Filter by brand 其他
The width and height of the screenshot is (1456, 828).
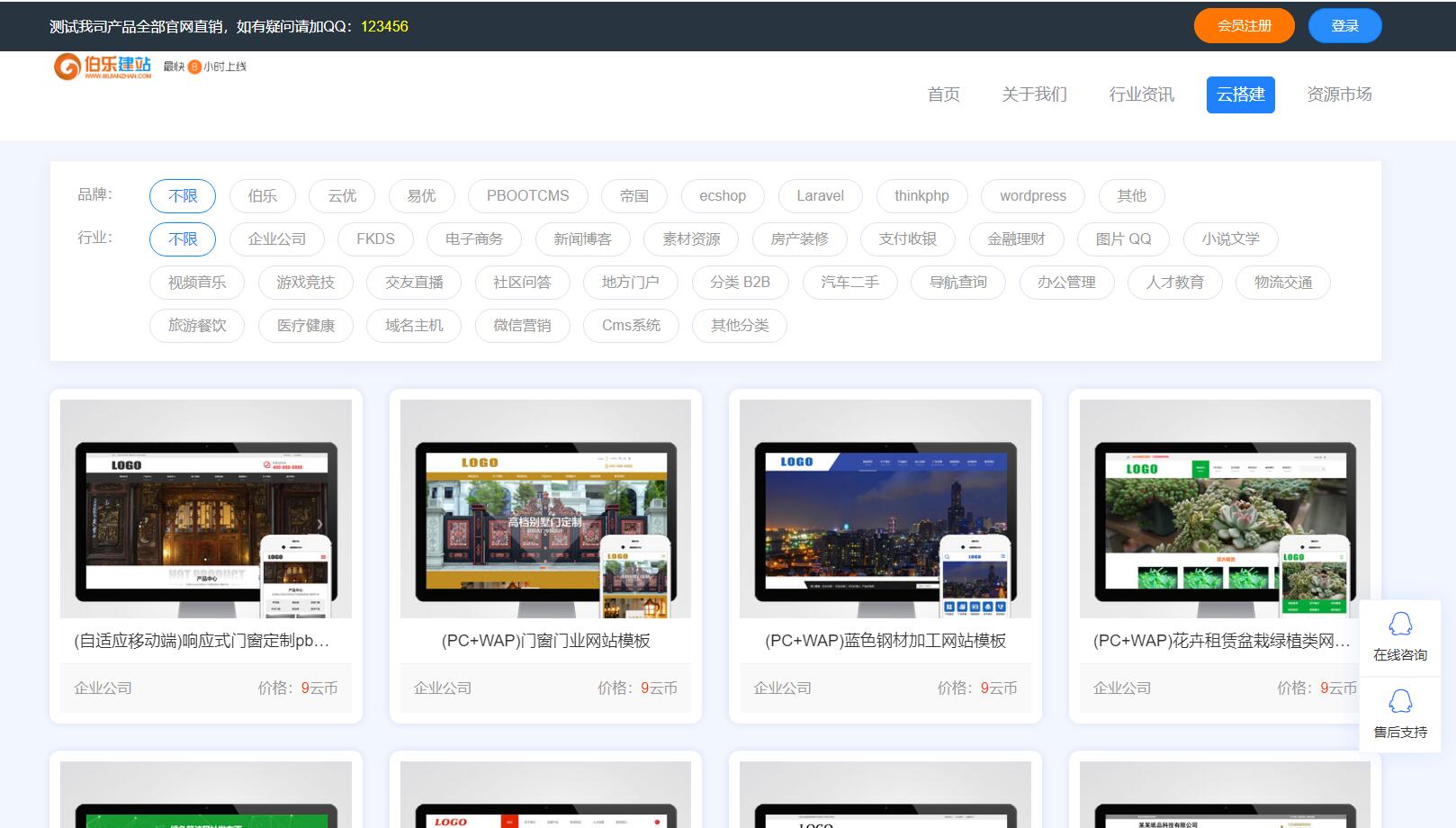coord(1131,195)
